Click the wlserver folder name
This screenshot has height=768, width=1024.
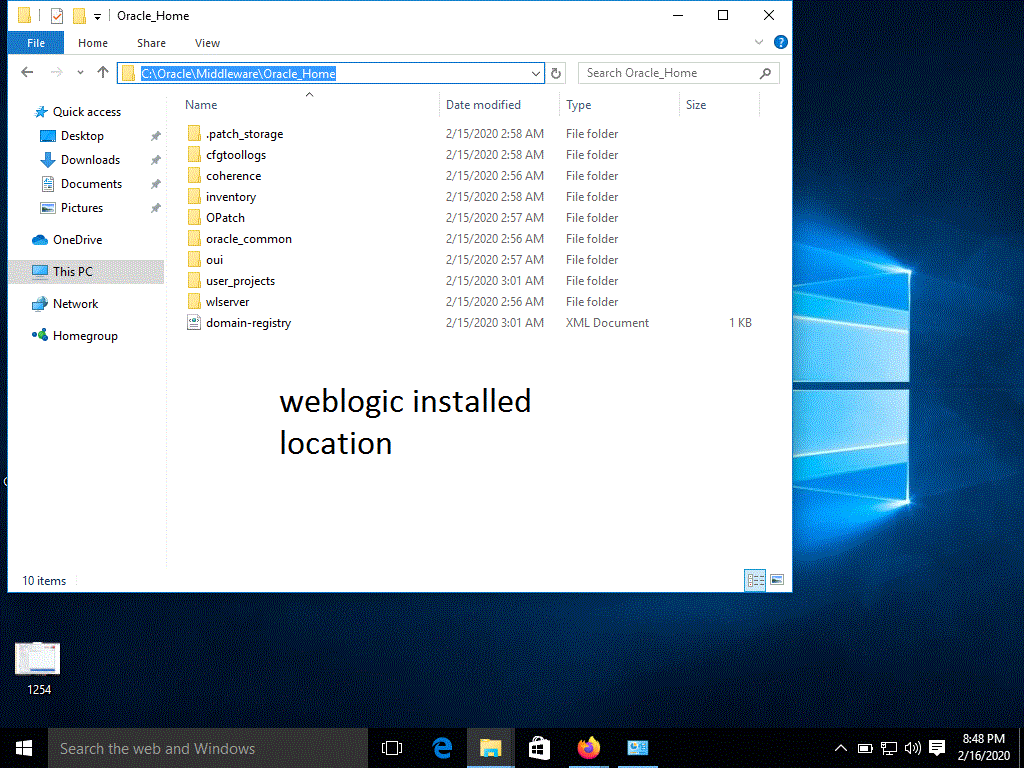227,302
